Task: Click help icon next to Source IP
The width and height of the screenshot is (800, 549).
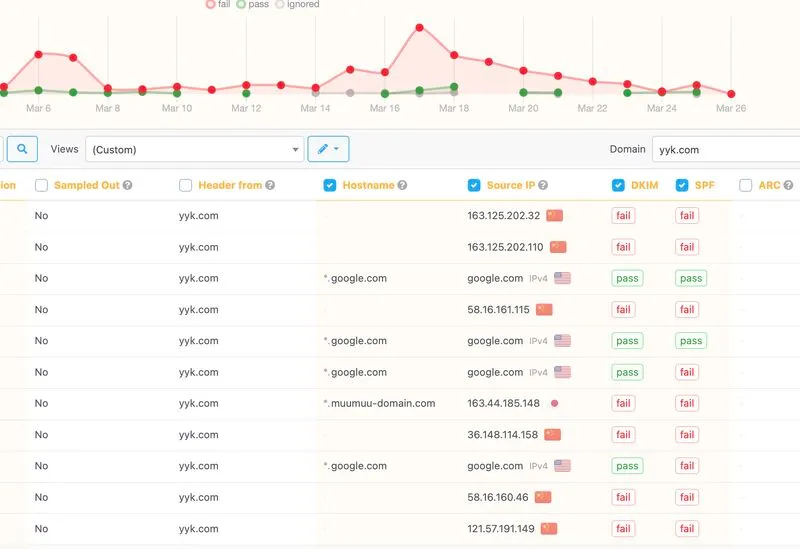Action: click(543, 185)
